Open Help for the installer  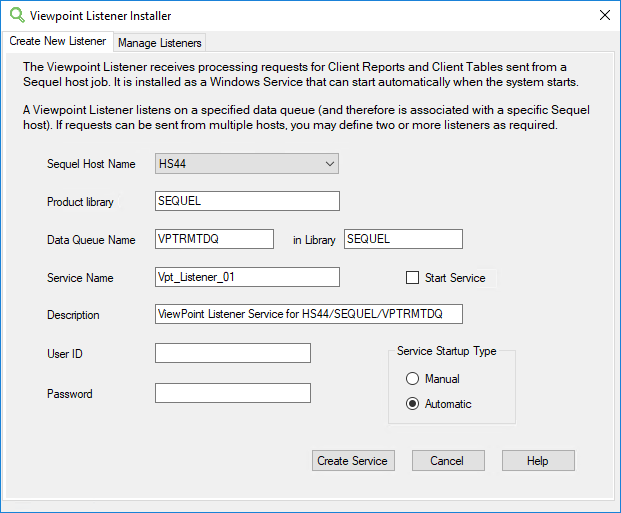(538, 461)
